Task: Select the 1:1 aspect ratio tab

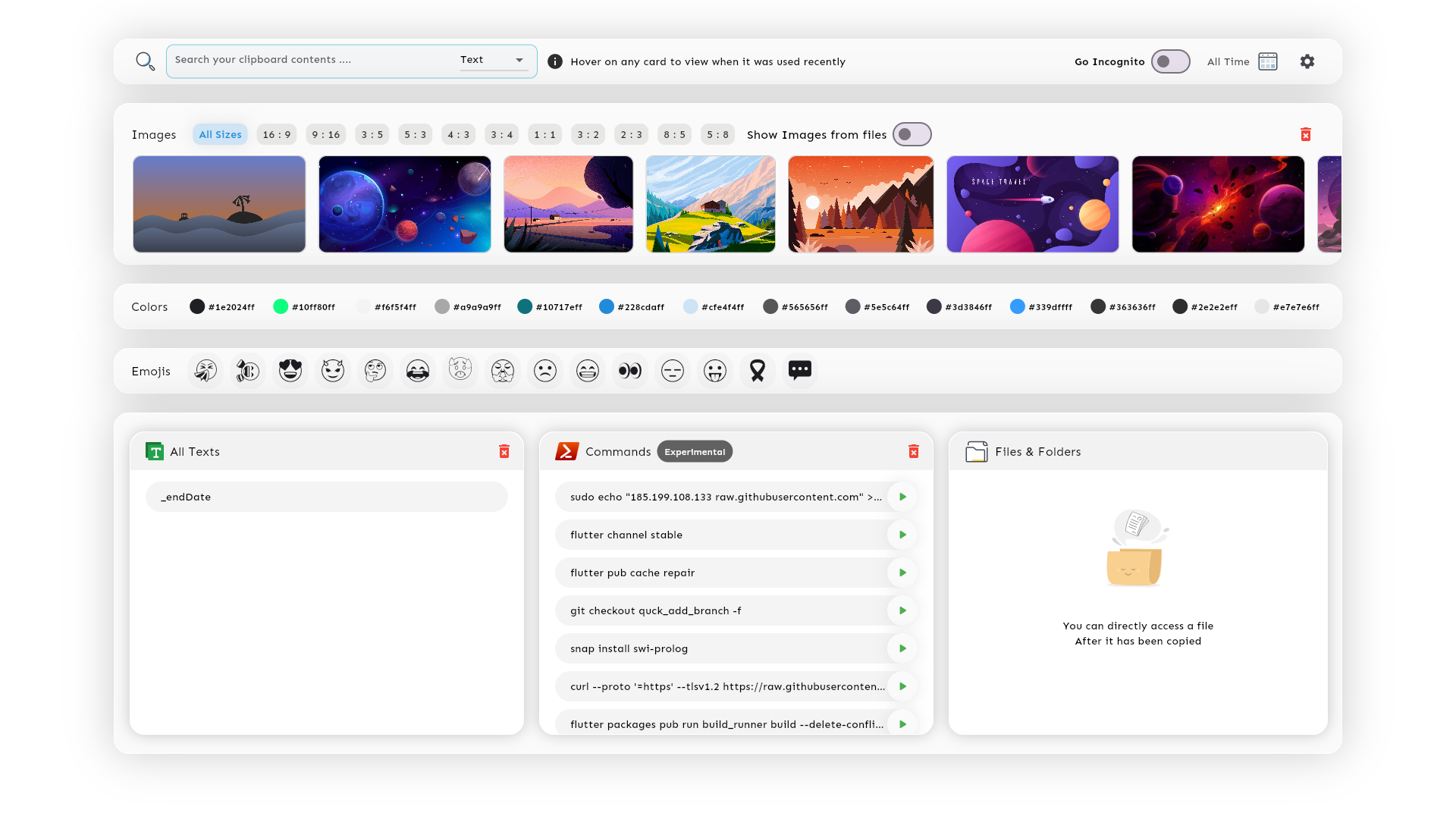Action: point(544,134)
